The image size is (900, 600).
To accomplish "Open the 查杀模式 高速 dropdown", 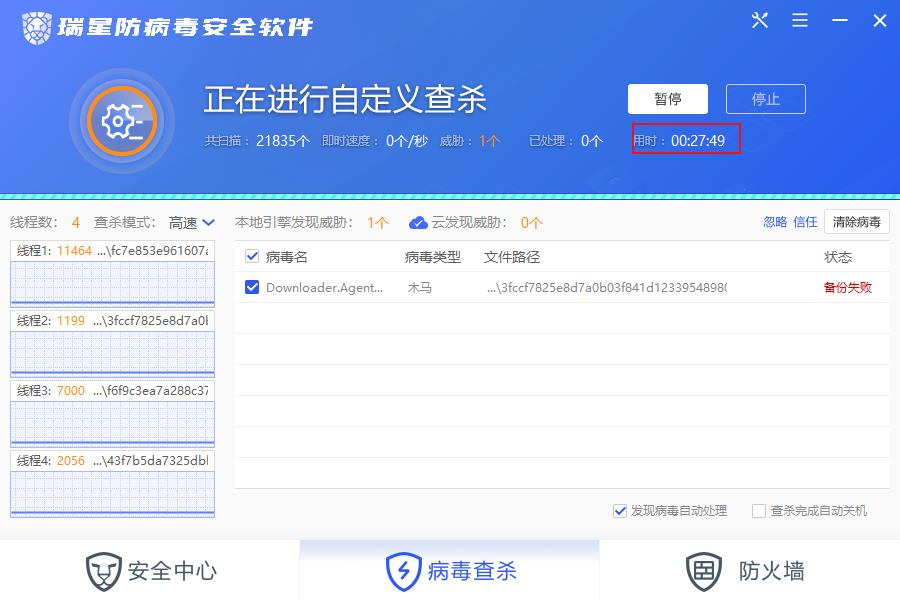I will pyautogui.click(x=192, y=222).
